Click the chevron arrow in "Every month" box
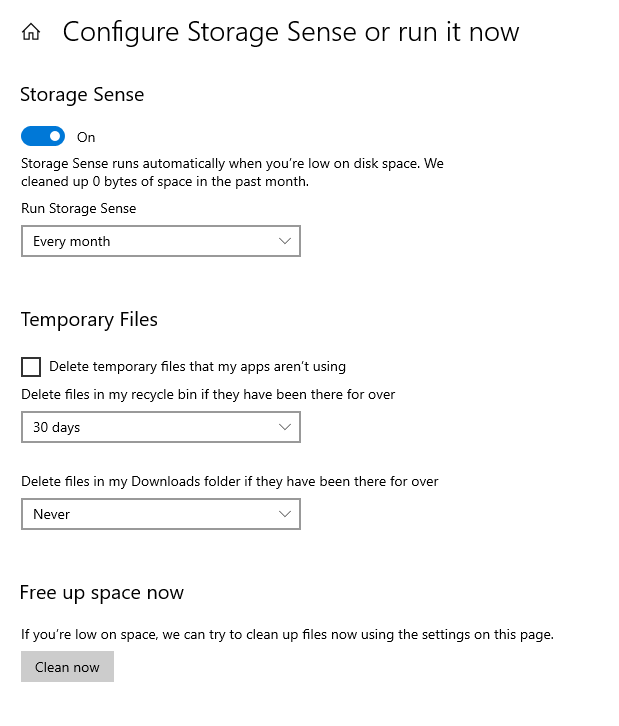Image resolution: width=619 pixels, height=726 pixels. click(x=285, y=241)
